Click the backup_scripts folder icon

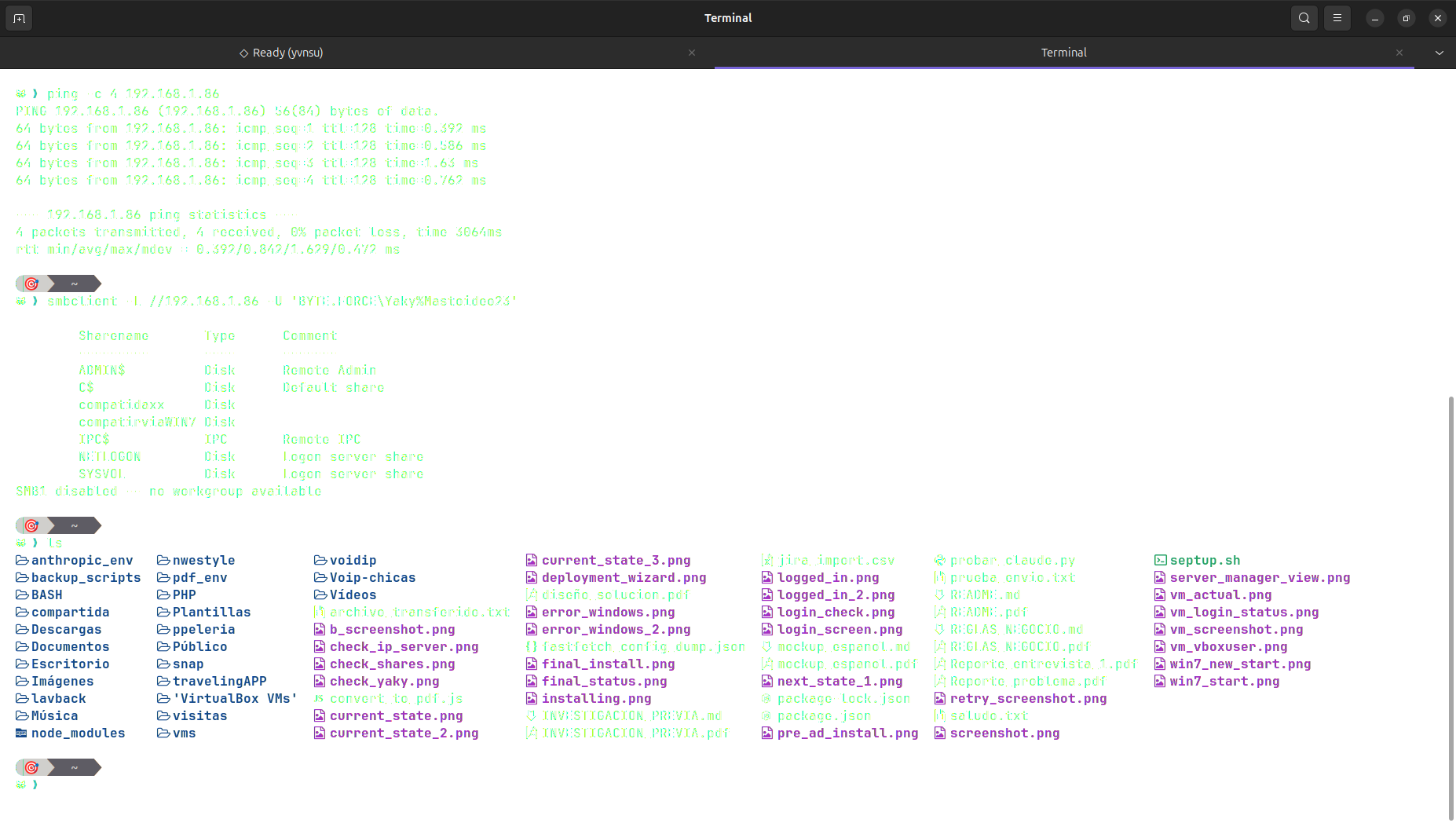pyautogui.click(x=23, y=577)
